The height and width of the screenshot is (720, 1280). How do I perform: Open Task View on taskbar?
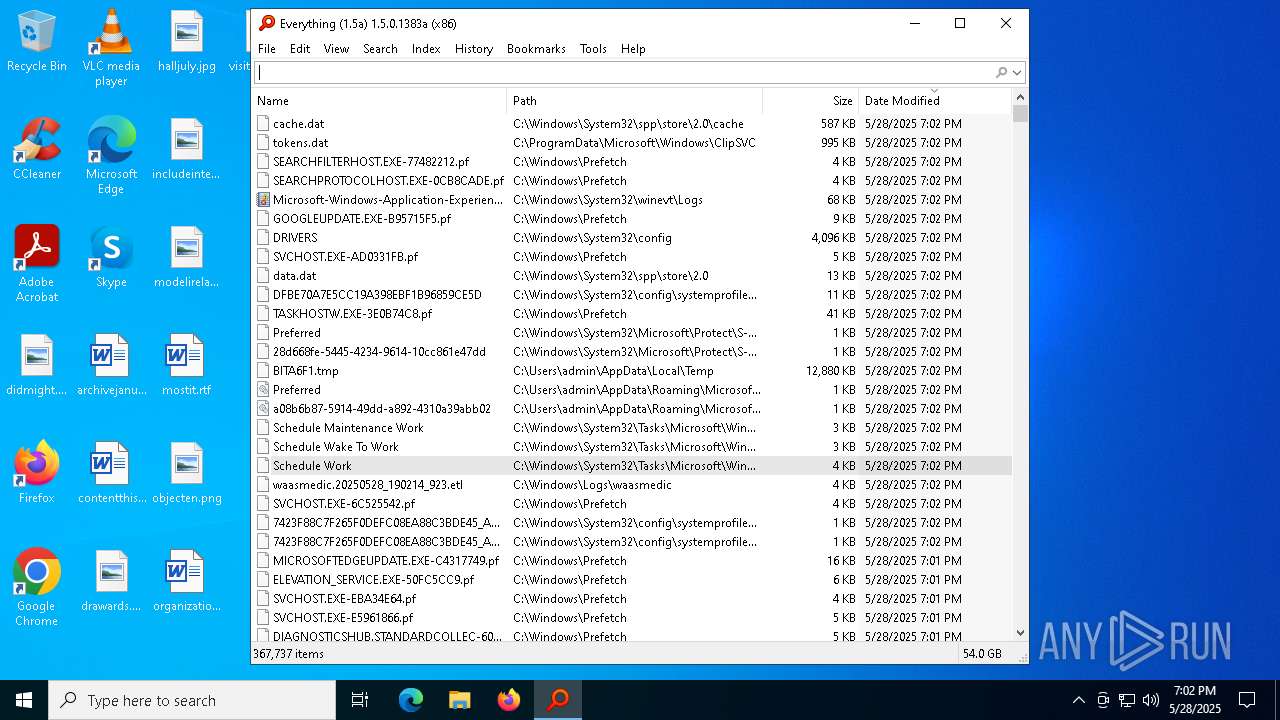click(x=360, y=700)
